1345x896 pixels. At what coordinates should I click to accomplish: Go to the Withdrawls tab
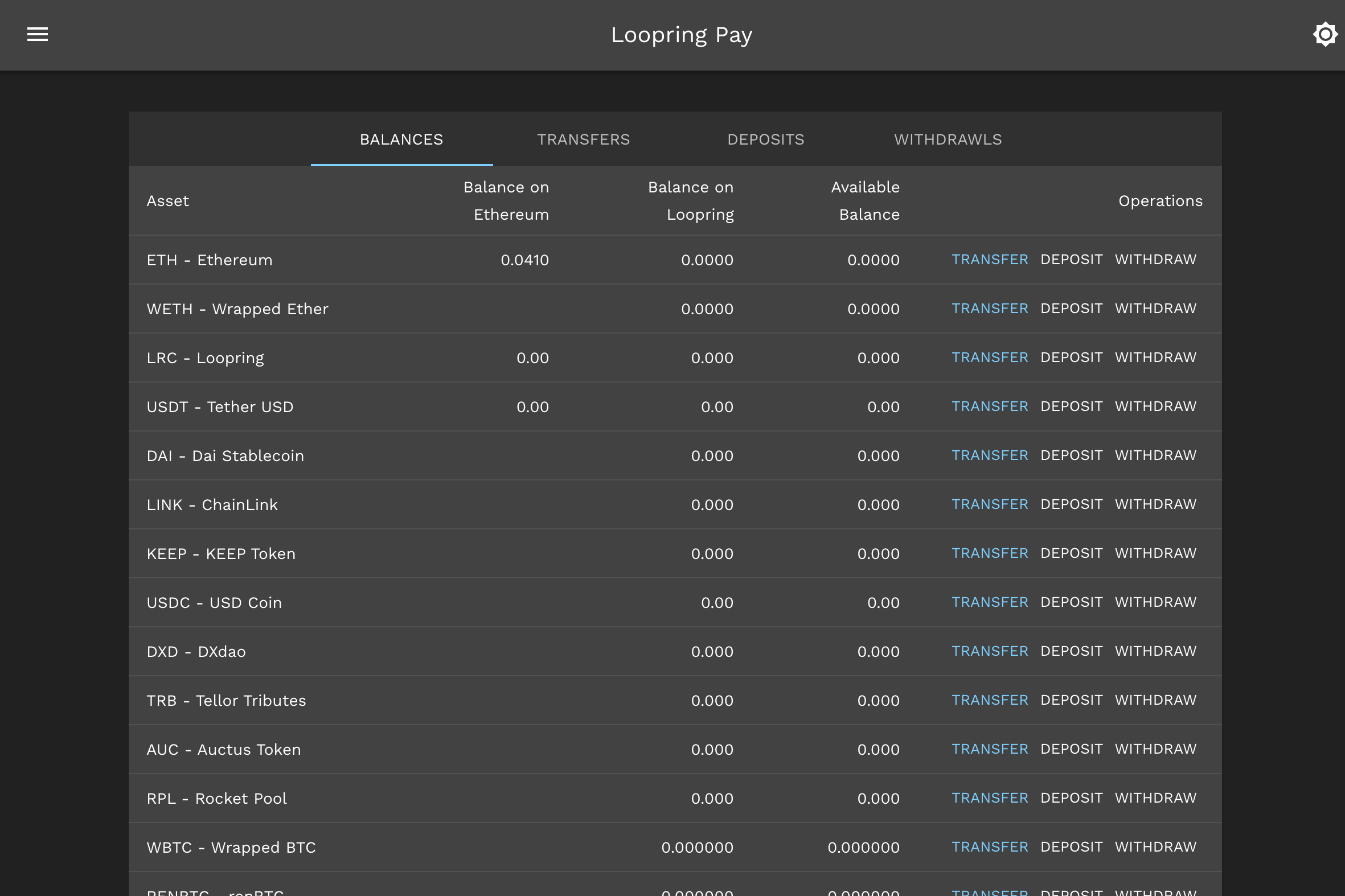pos(947,139)
